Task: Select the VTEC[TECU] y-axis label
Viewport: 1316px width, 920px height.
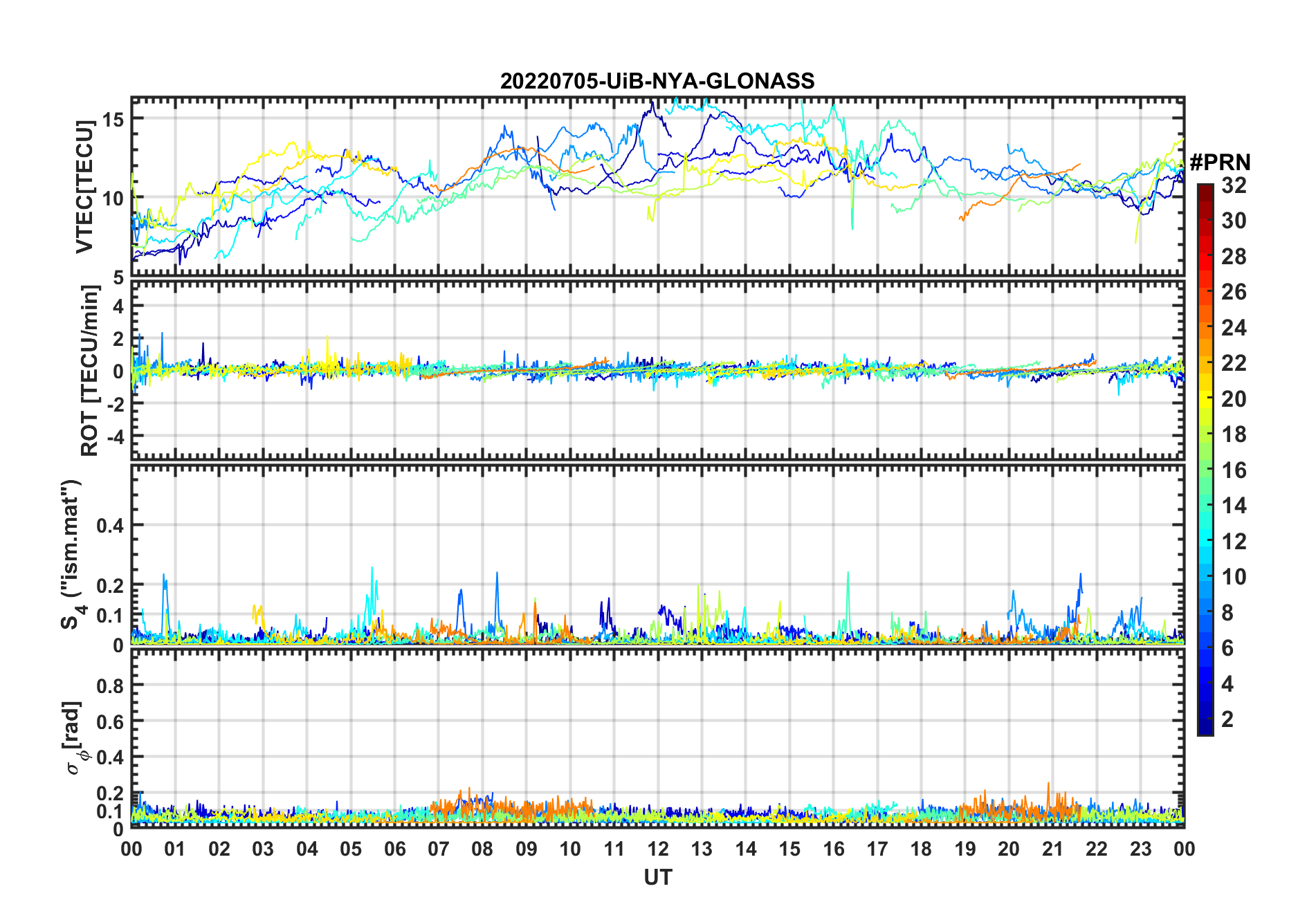Action: (84, 187)
